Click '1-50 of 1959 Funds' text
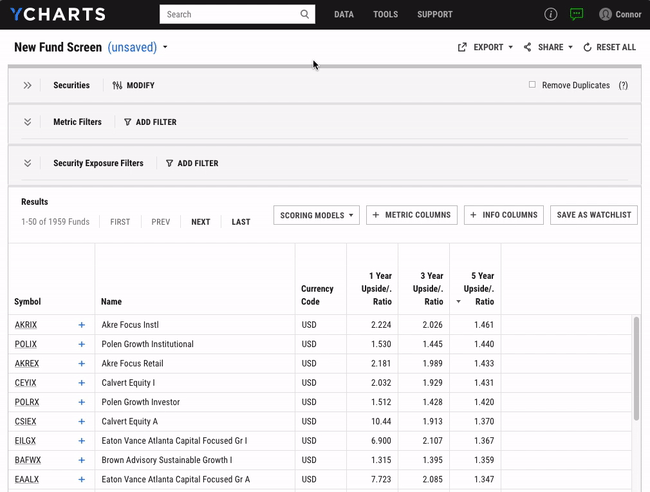 click(55, 222)
